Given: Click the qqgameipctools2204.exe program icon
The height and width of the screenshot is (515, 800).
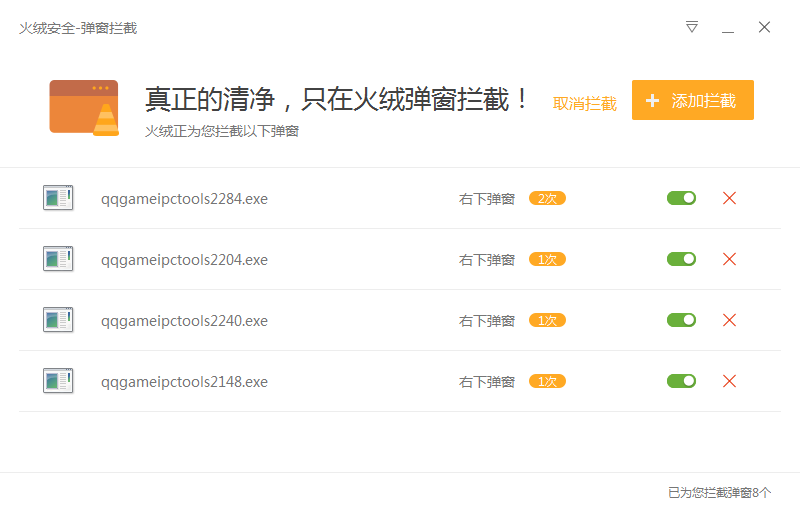Looking at the screenshot, I should [x=58, y=259].
